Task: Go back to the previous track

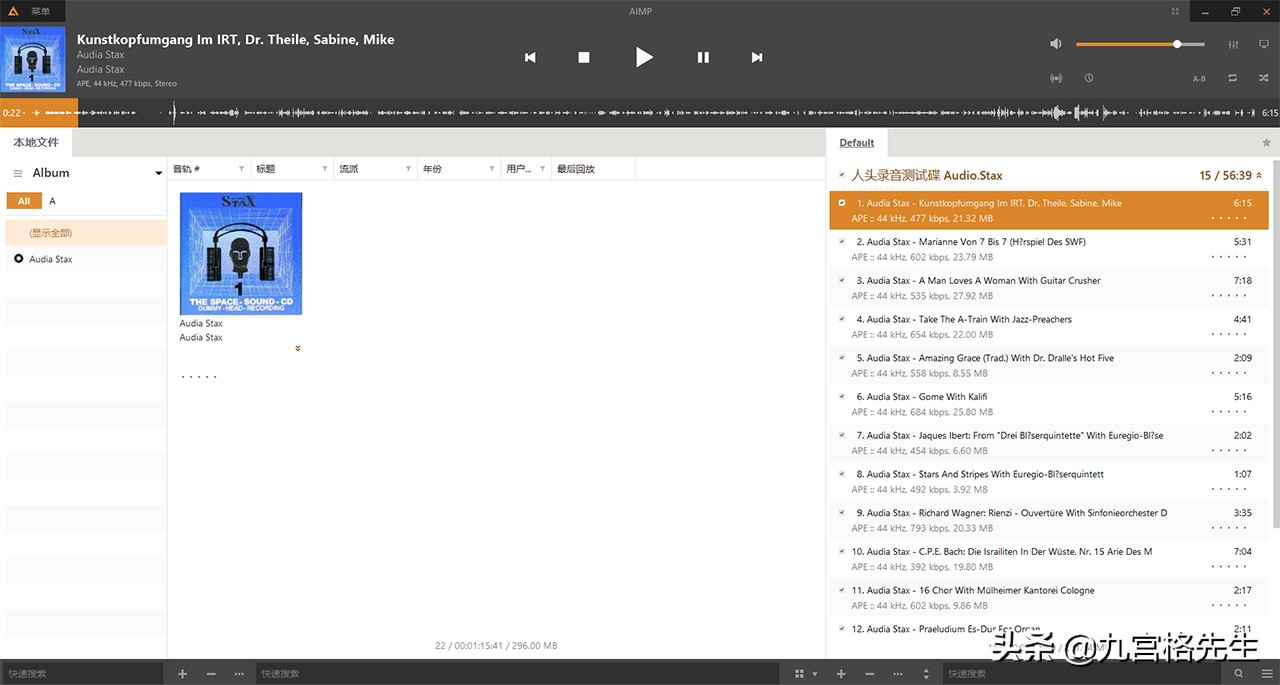Action: 530,58
